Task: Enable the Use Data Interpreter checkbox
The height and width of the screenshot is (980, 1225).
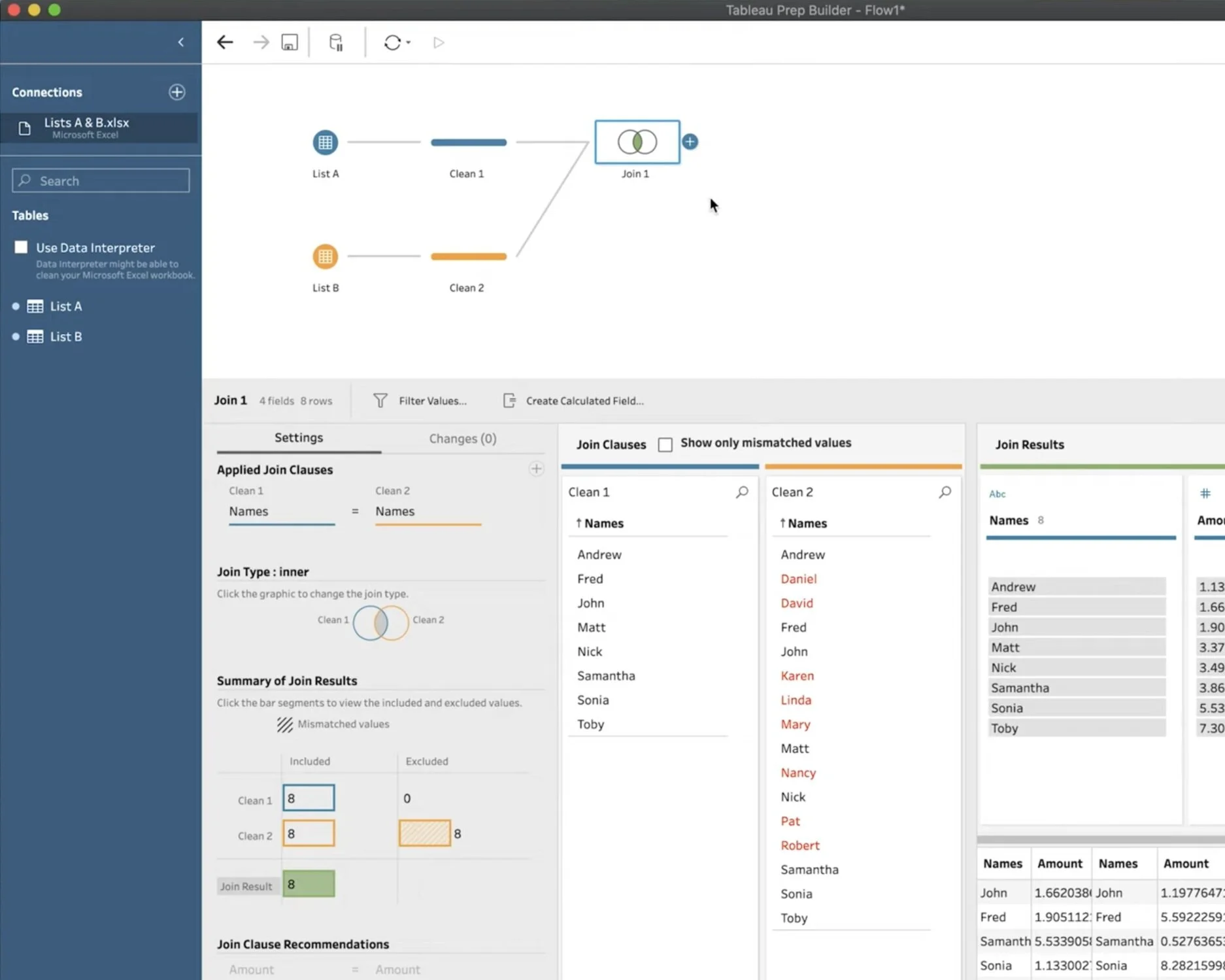Action: point(22,247)
